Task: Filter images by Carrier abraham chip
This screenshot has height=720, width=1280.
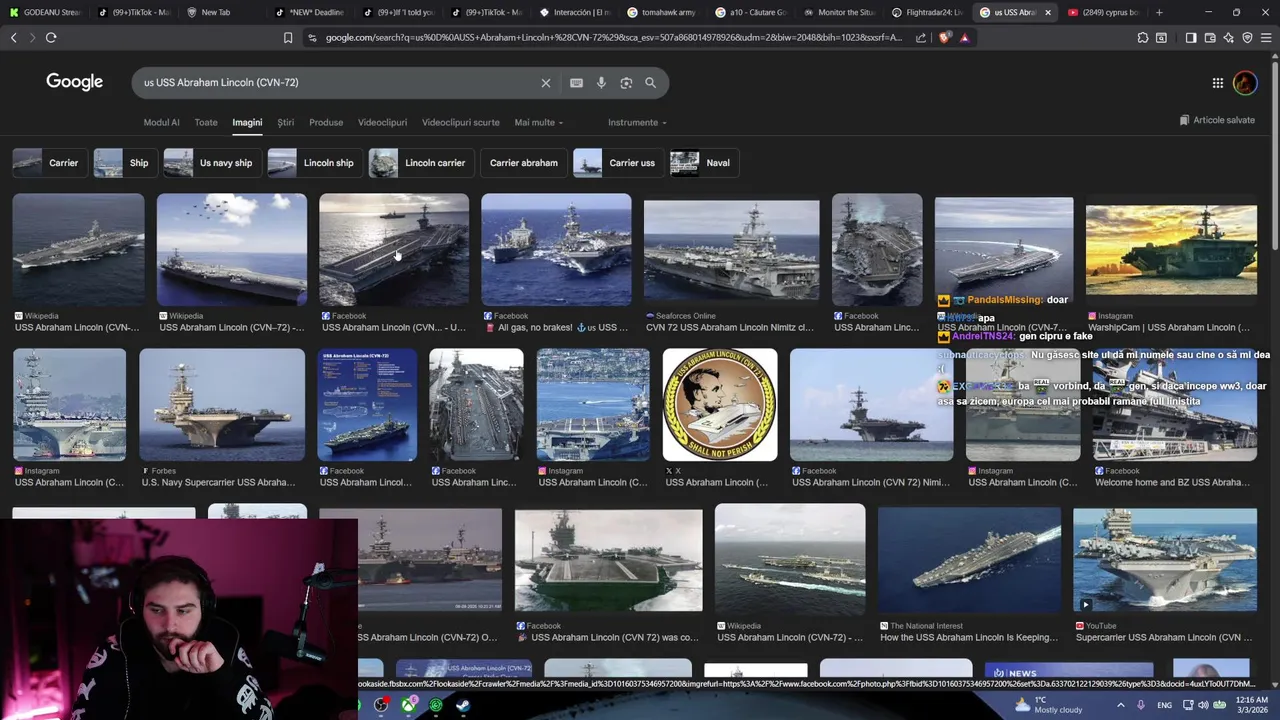Action: [523, 163]
